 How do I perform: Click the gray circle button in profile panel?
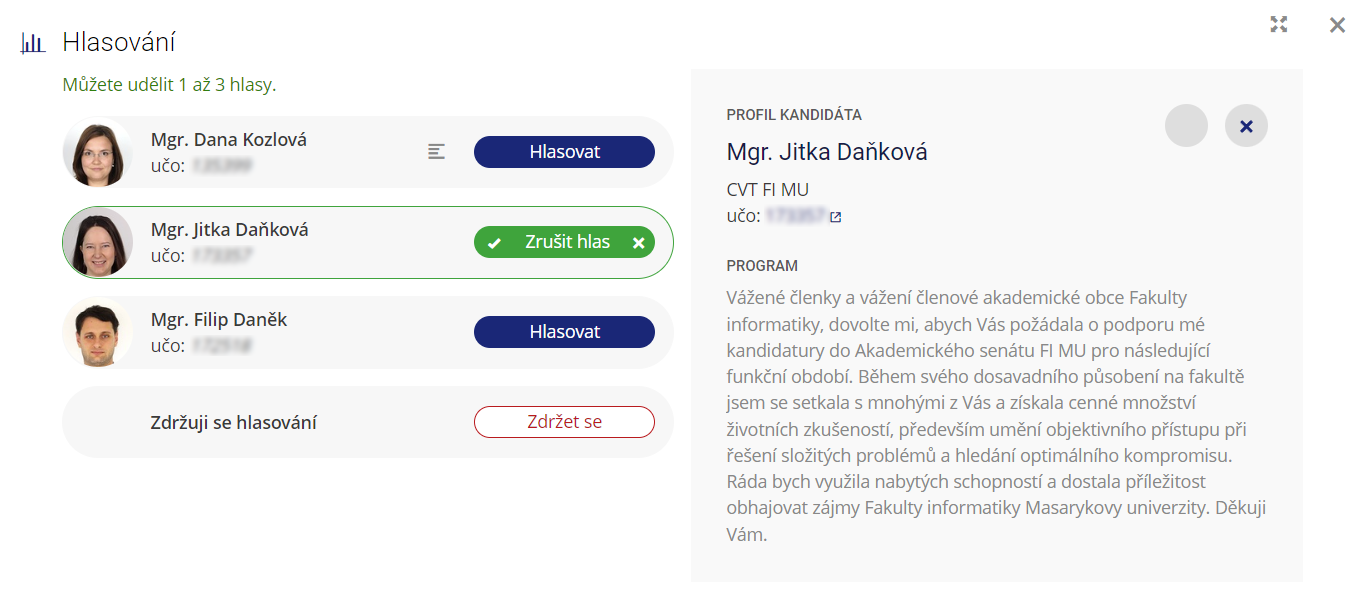[x=1186, y=127]
